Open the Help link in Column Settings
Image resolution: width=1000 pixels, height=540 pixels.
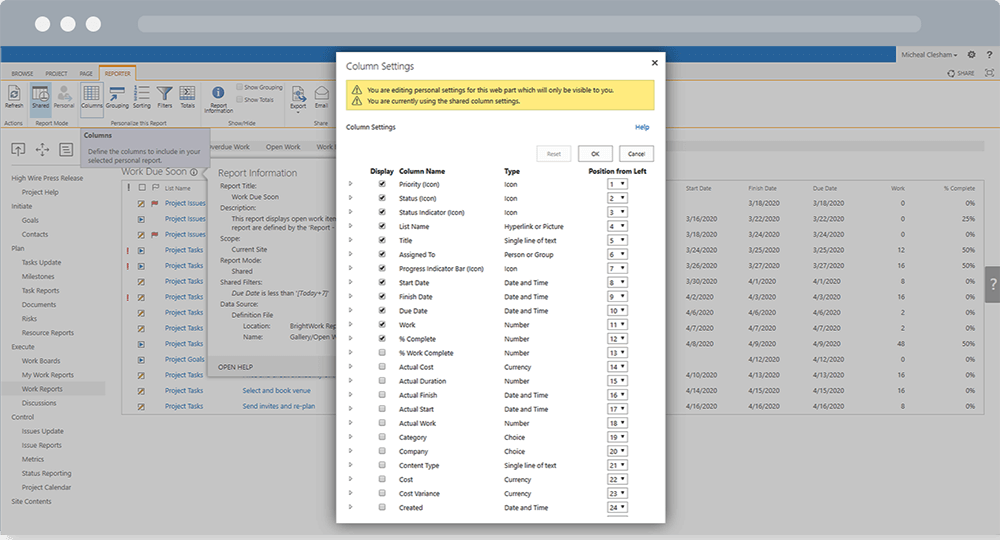[642, 127]
